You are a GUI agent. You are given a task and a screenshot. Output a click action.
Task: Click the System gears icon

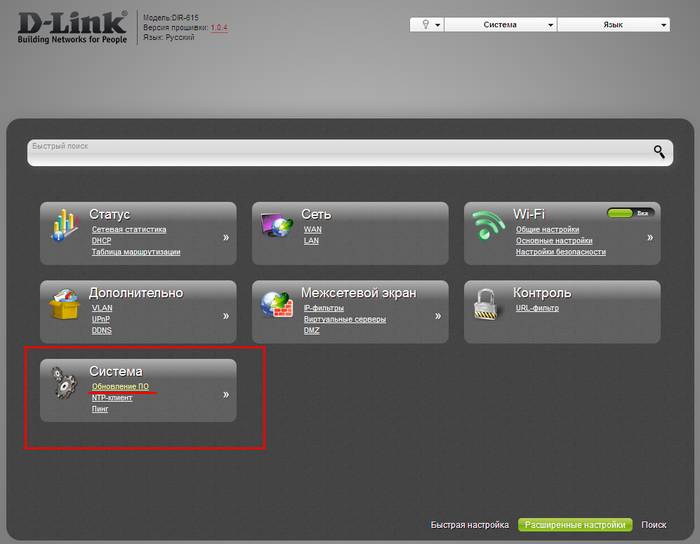(64, 386)
